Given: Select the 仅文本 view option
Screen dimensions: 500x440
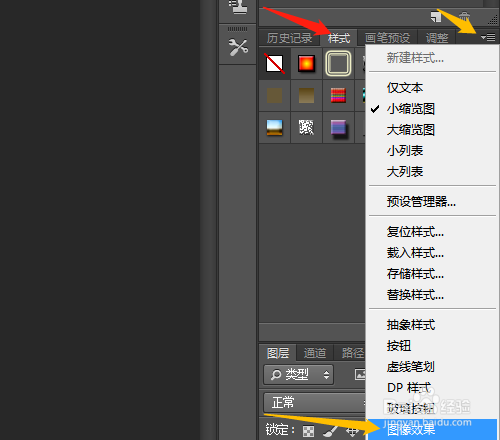Looking at the screenshot, I should coord(405,88).
